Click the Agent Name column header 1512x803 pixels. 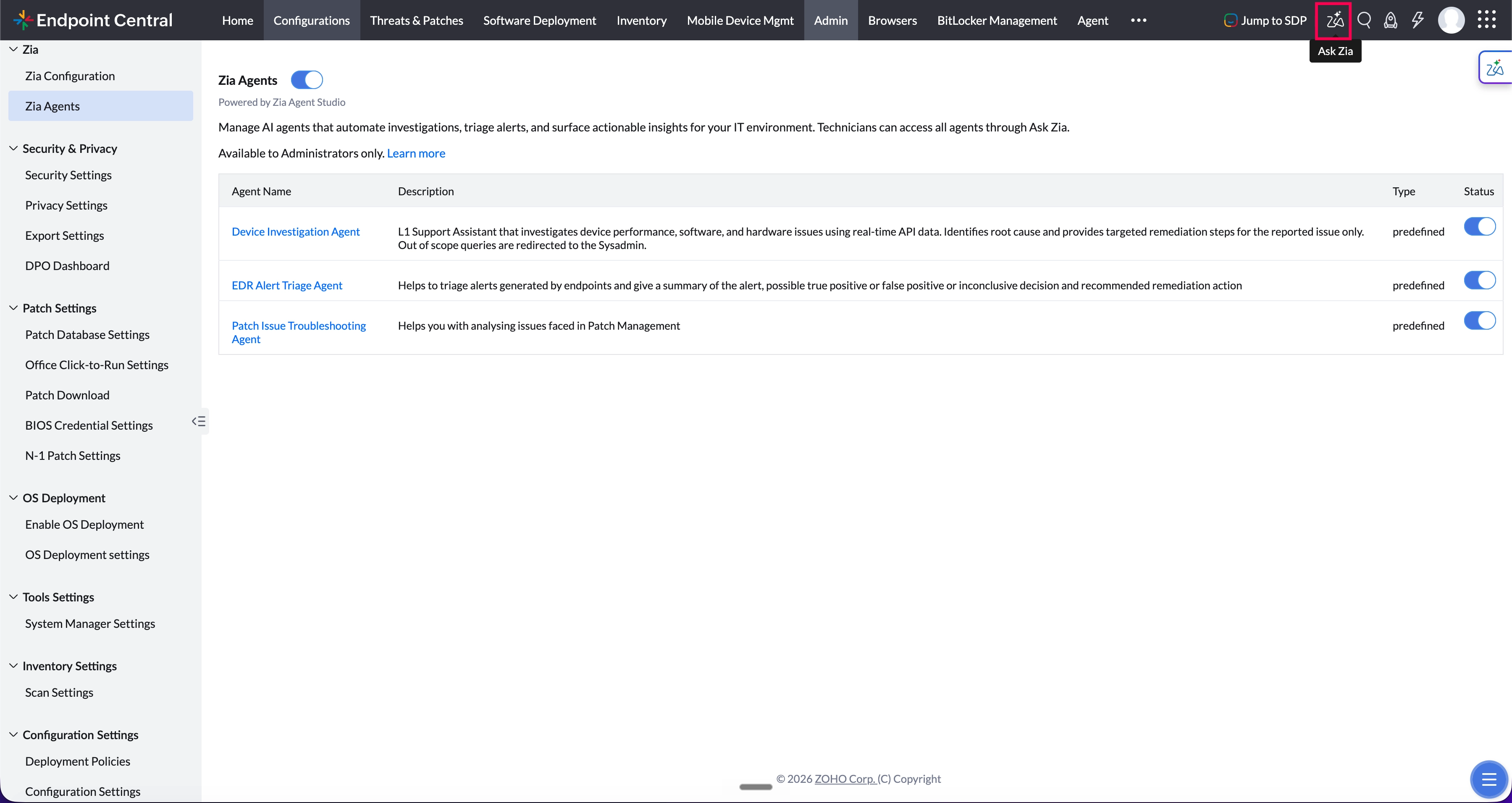261,192
